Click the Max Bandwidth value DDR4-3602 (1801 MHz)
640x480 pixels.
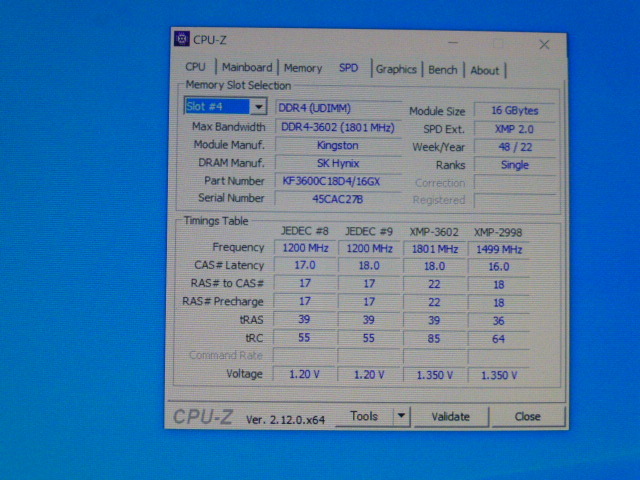[x=338, y=127]
